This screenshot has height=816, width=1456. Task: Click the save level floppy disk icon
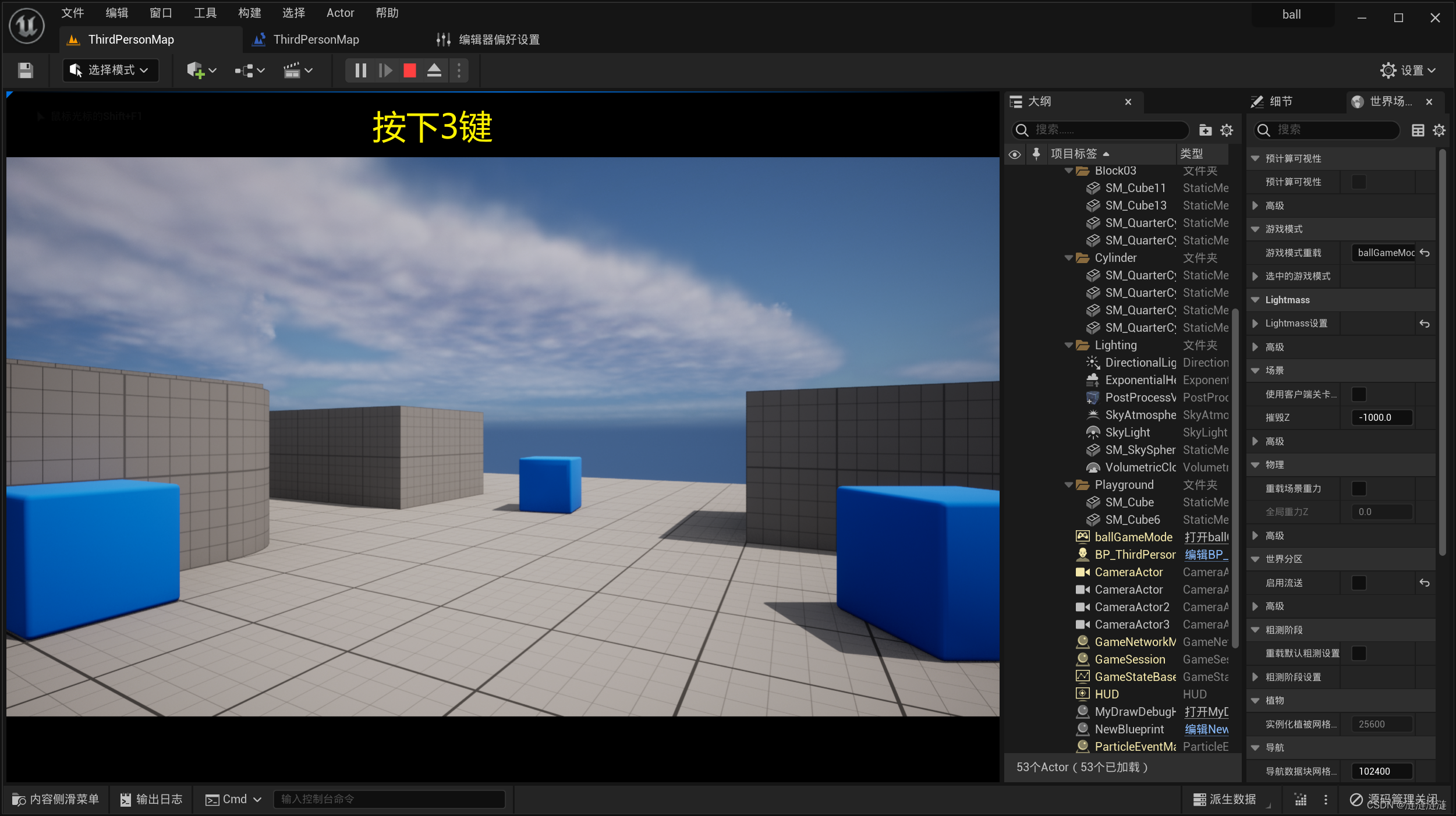25,70
